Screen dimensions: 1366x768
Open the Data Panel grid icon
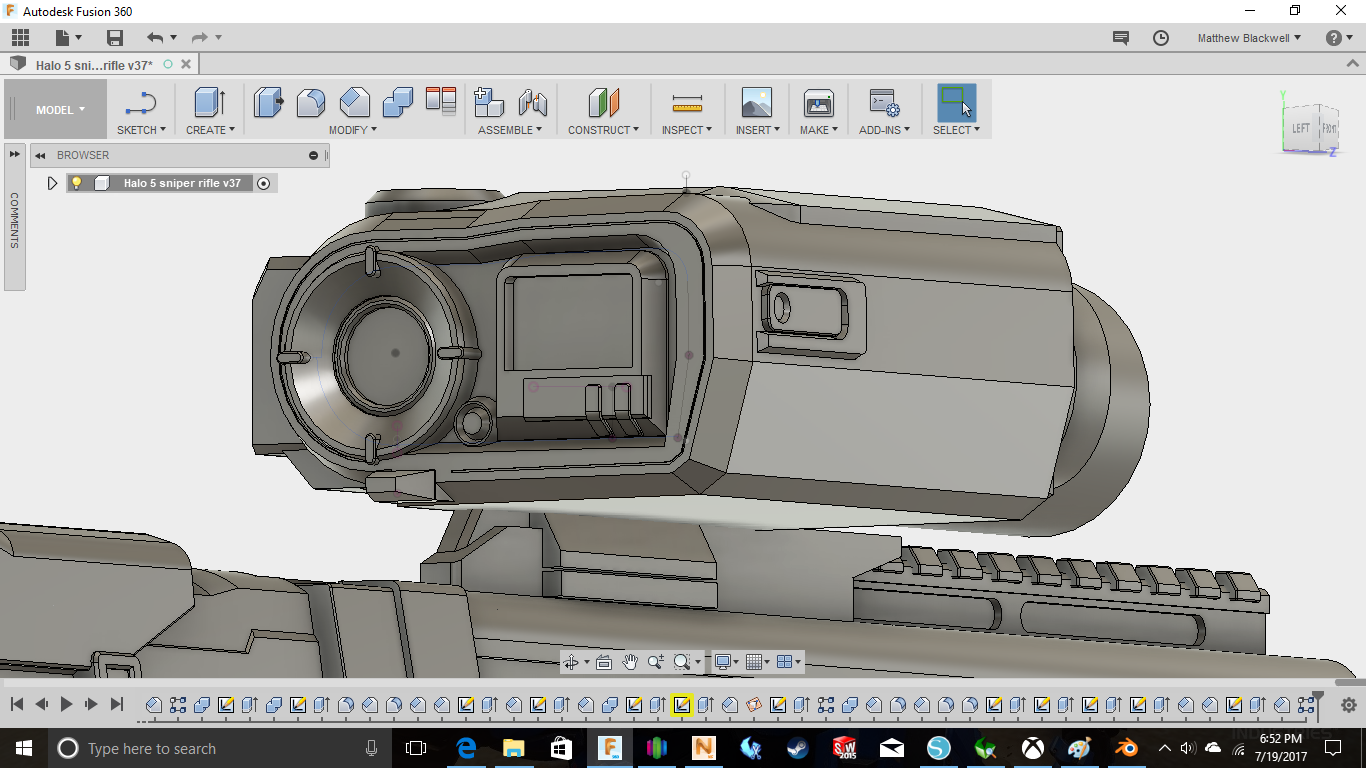pos(21,38)
